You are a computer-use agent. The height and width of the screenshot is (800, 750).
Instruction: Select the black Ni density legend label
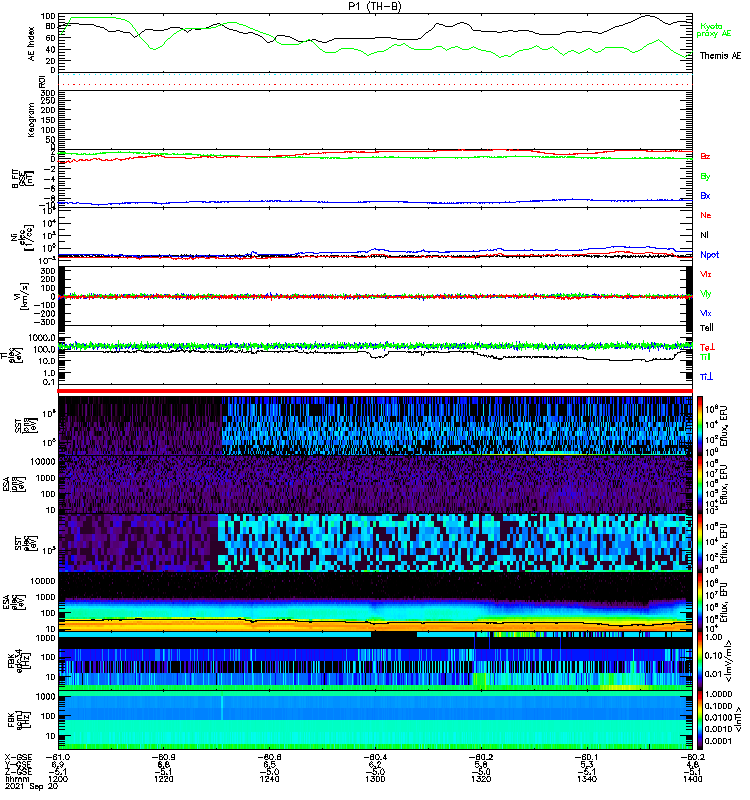(x=704, y=235)
